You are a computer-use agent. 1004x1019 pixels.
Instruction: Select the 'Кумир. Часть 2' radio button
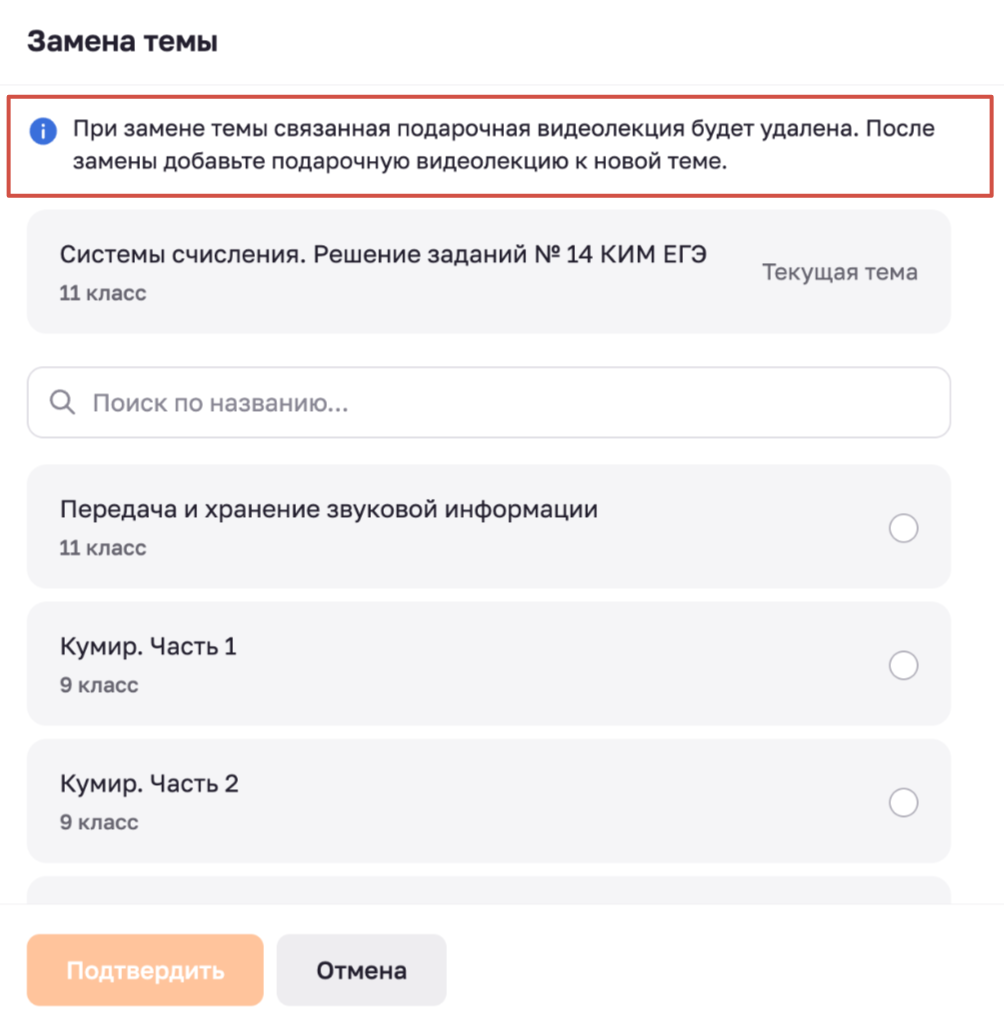coord(903,802)
